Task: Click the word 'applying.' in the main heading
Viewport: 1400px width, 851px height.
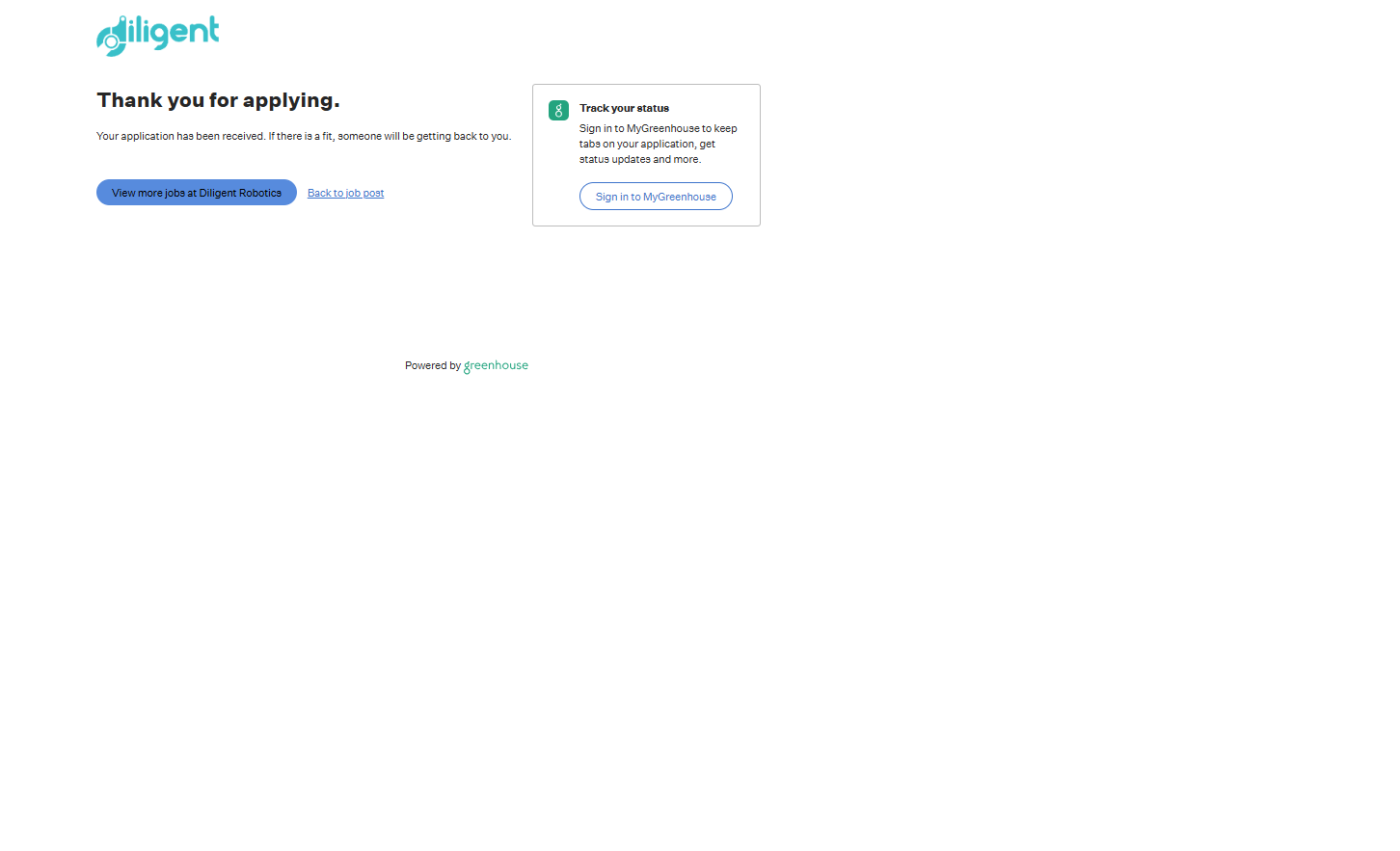Action: coord(291,101)
